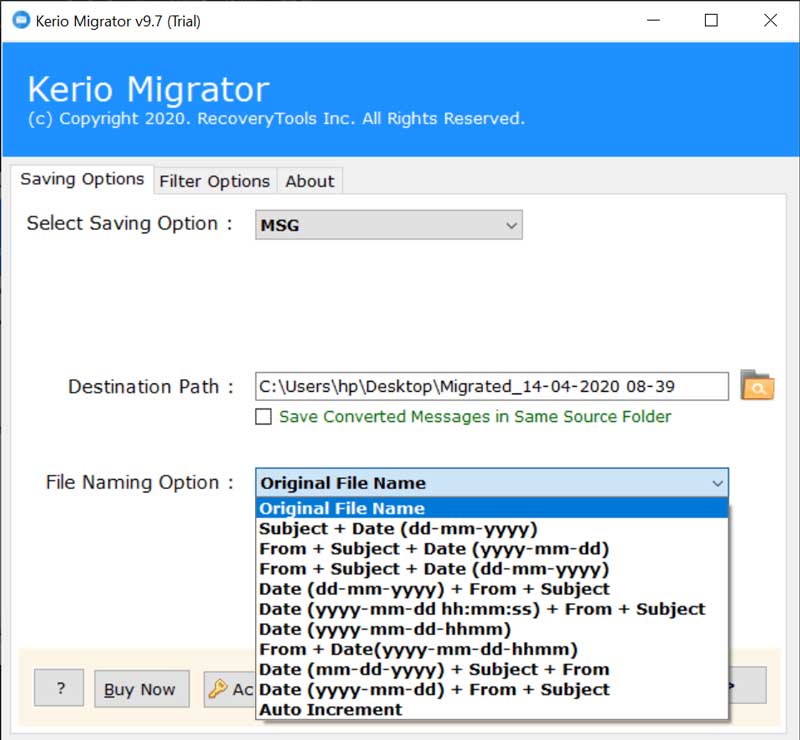This screenshot has height=740, width=800.
Task: Click into the Destination Path field
Action: 492,386
